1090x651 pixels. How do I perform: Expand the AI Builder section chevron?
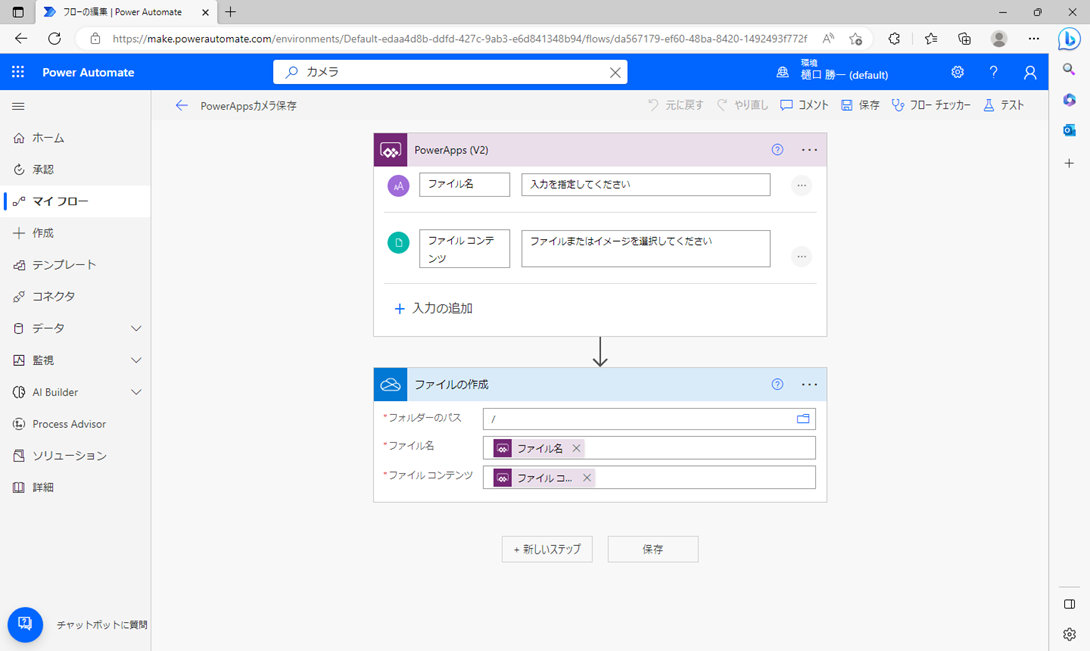[136, 392]
